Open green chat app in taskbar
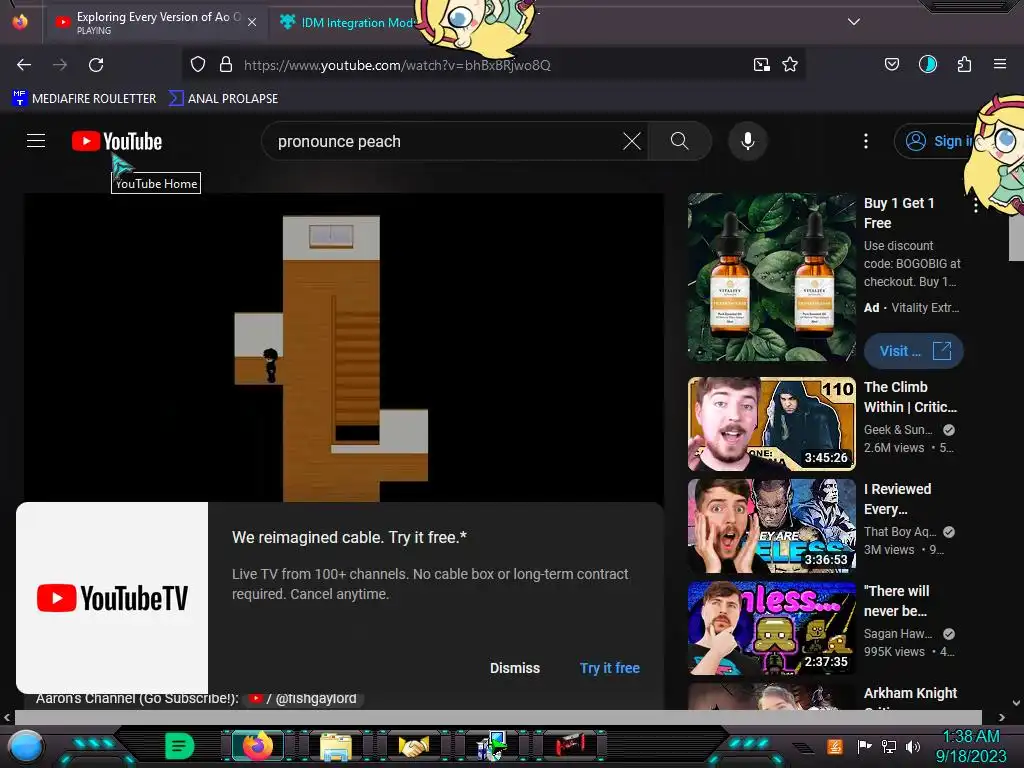This screenshot has height=768, width=1024. pos(179,746)
